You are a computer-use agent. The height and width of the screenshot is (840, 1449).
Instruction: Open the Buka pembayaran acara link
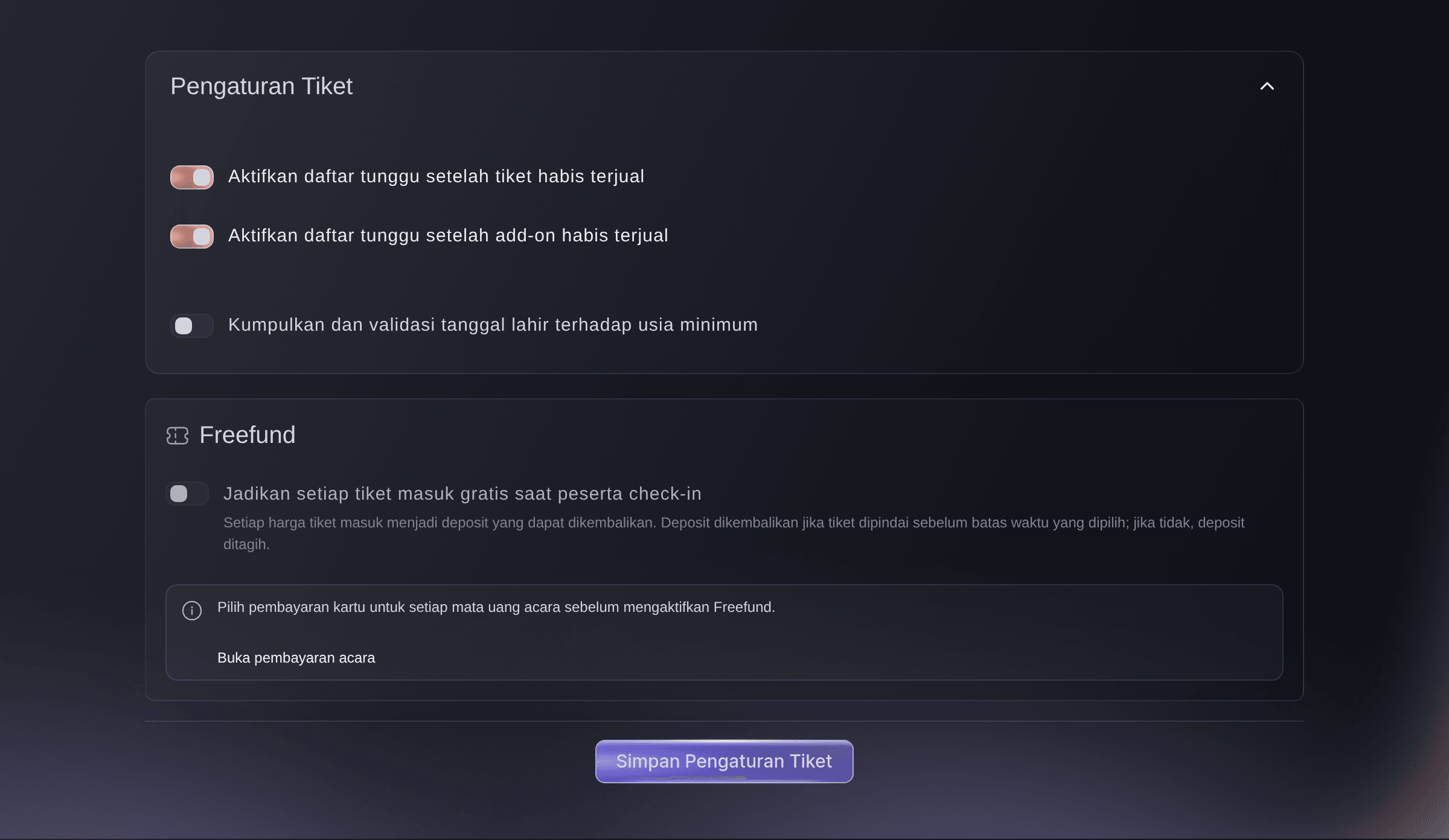[x=296, y=658]
